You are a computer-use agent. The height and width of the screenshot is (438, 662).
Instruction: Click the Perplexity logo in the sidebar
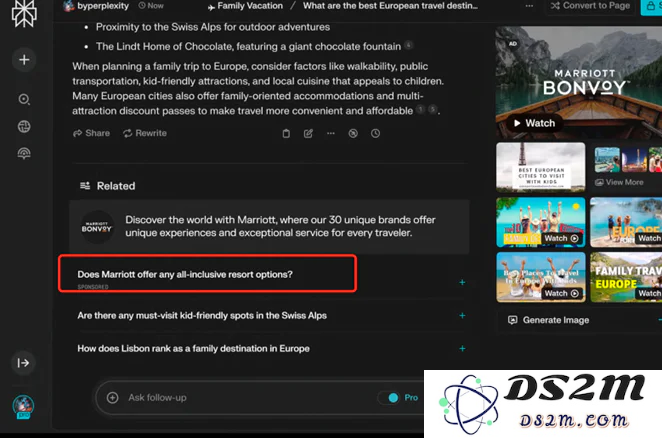point(24,14)
